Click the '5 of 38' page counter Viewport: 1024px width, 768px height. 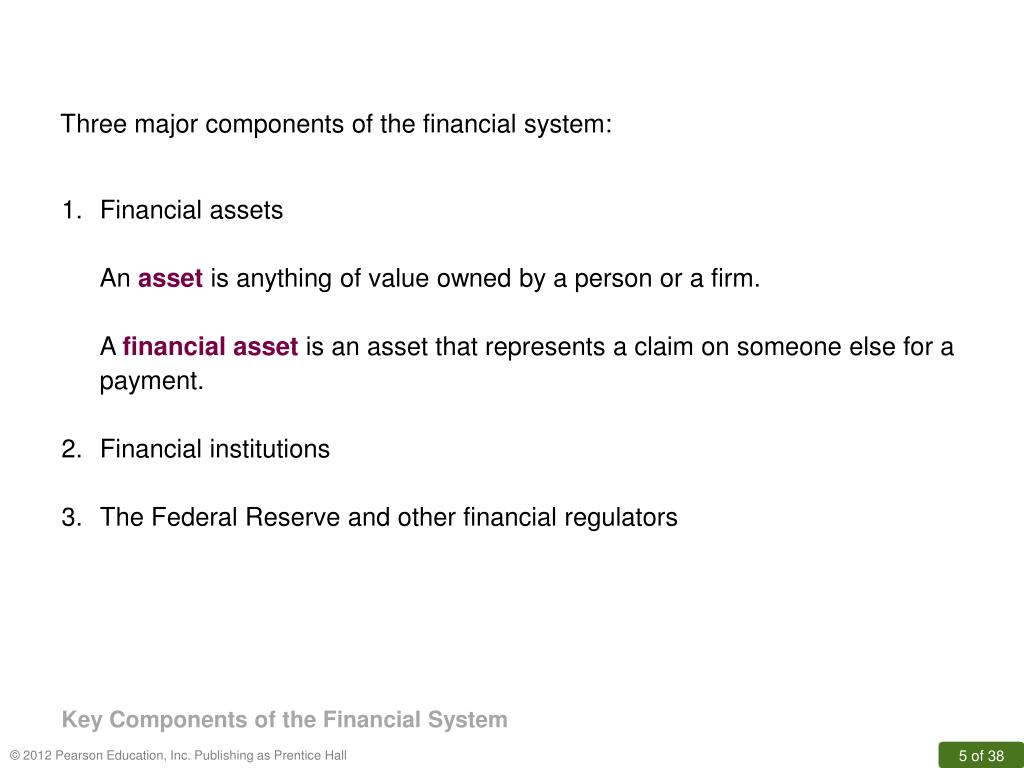point(981,756)
